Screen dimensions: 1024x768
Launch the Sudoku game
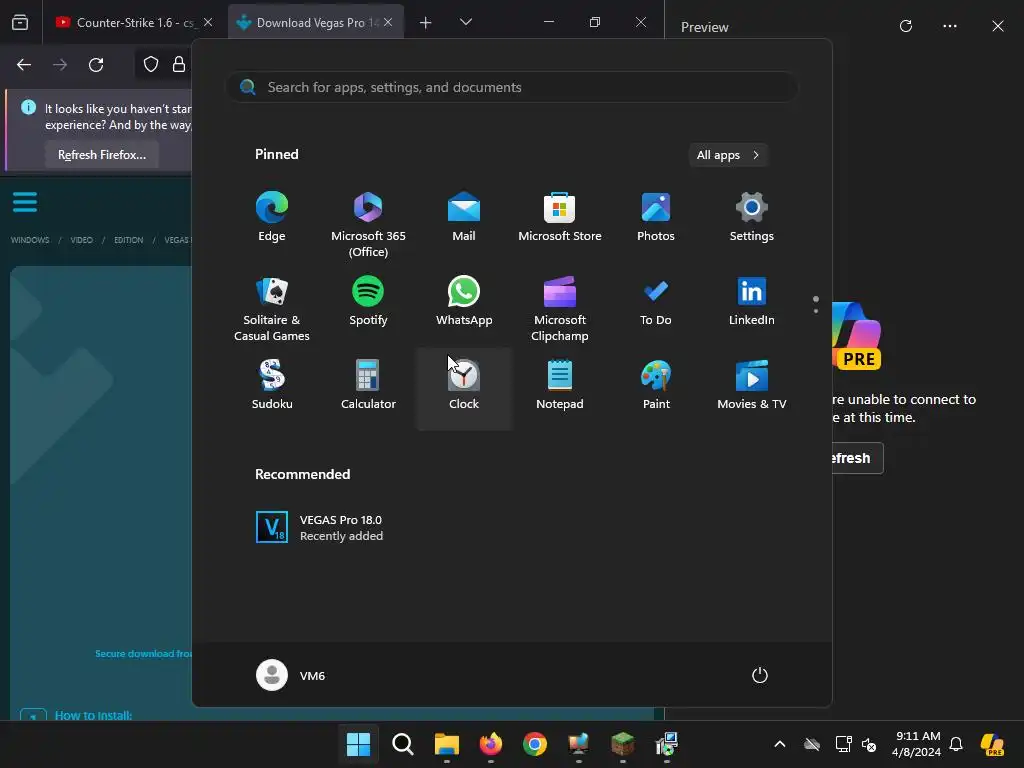pos(272,385)
